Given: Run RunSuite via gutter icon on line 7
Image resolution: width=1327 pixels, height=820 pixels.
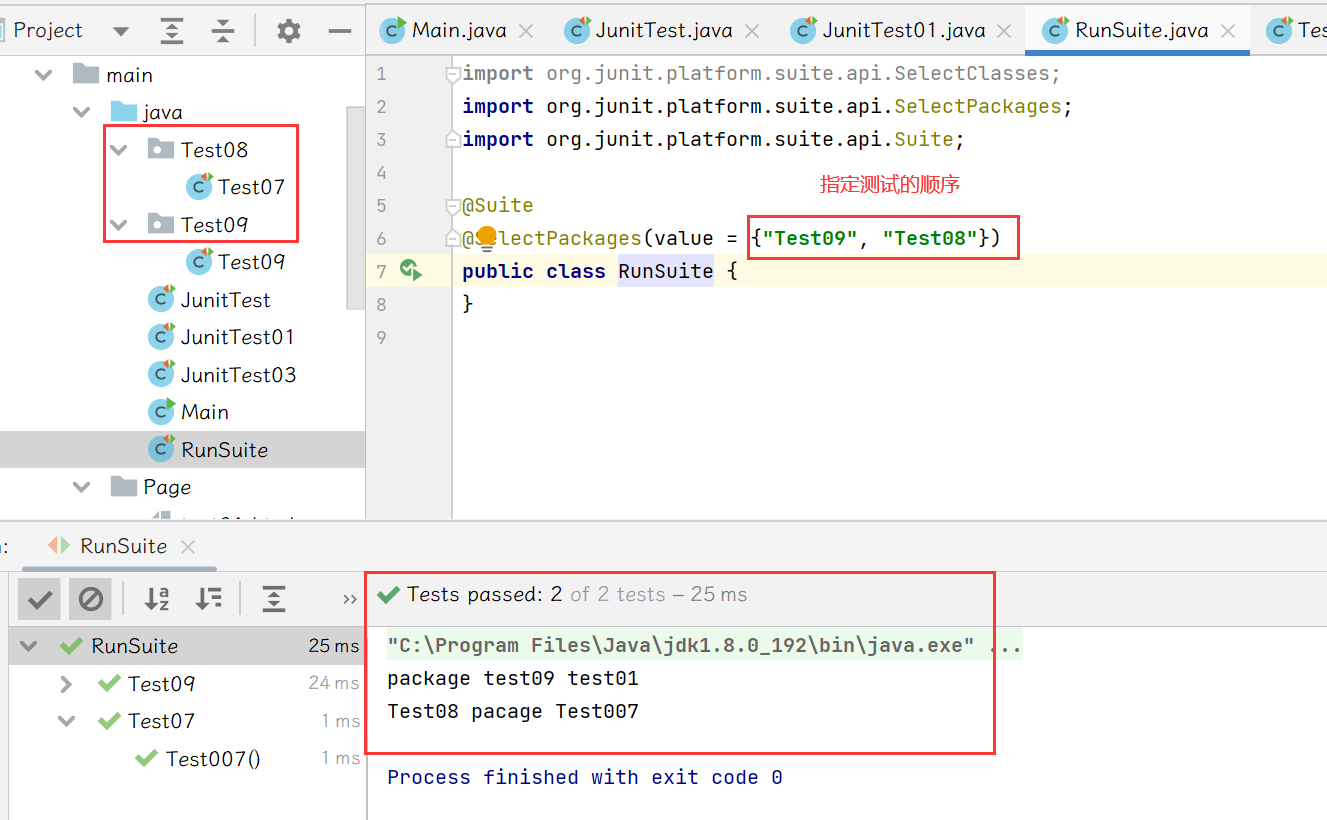Looking at the screenshot, I should [x=410, y=270].
